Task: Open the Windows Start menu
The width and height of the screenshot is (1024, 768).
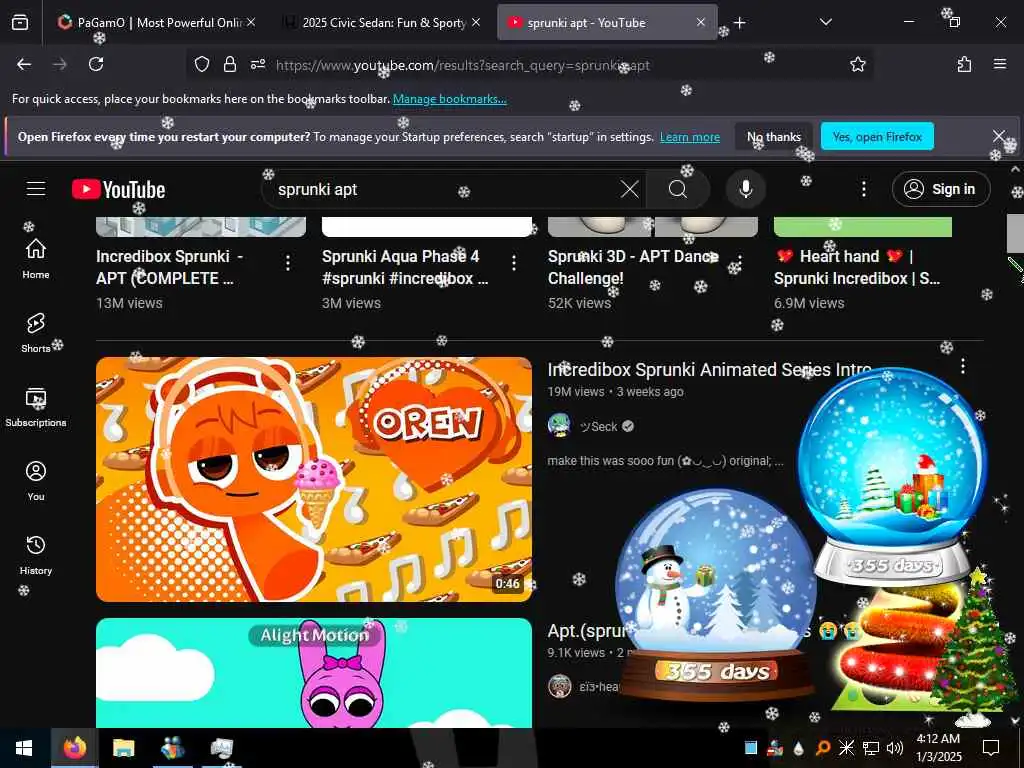Action: tap(24, 748)
